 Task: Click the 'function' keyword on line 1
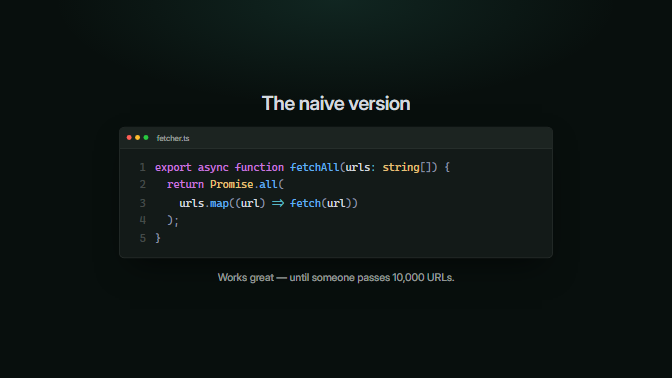click(x=259, y=167)
